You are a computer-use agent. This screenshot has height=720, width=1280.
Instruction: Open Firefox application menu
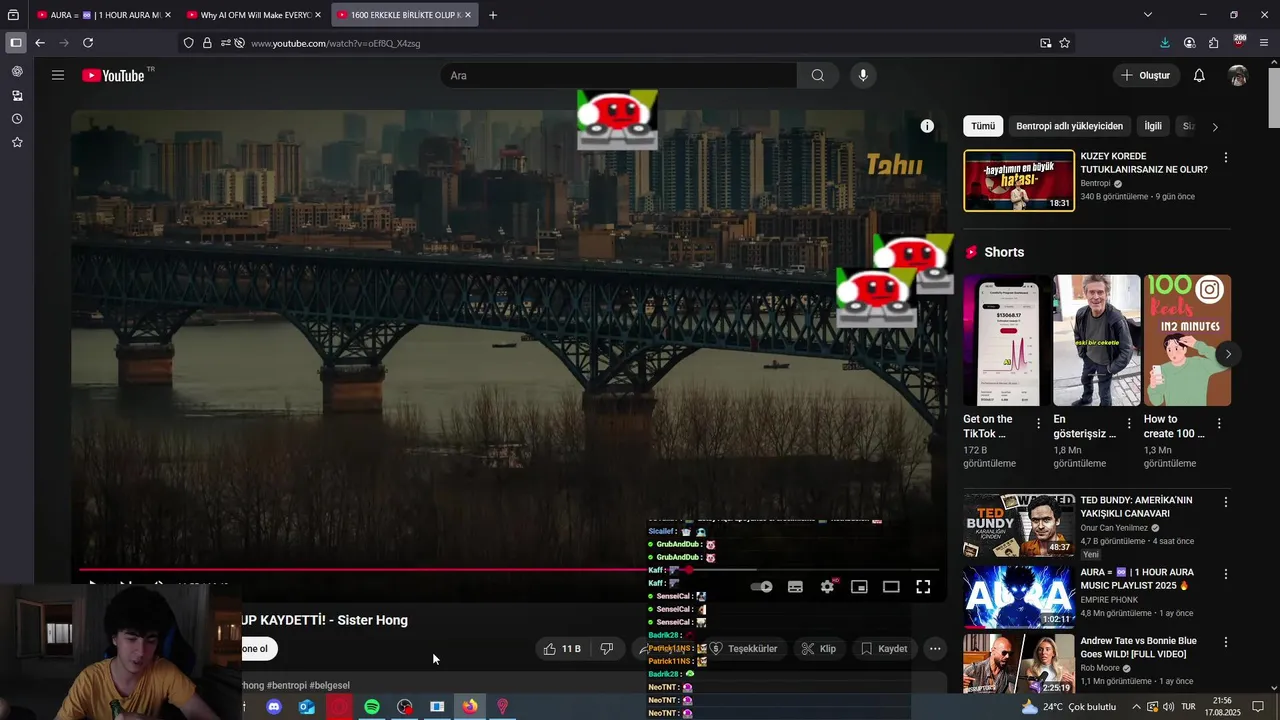1264,43
